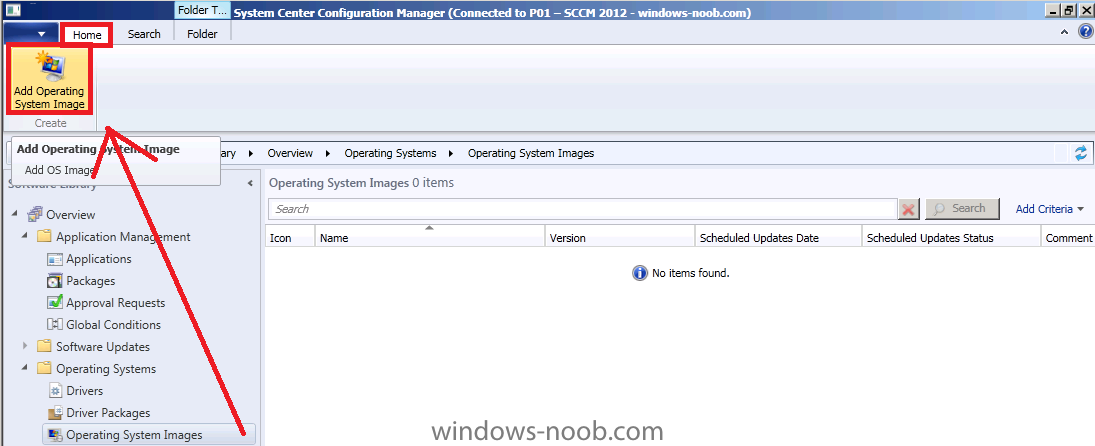Collapse the Overview tree node arrow

pyautogui.click(x=15, y=214)
